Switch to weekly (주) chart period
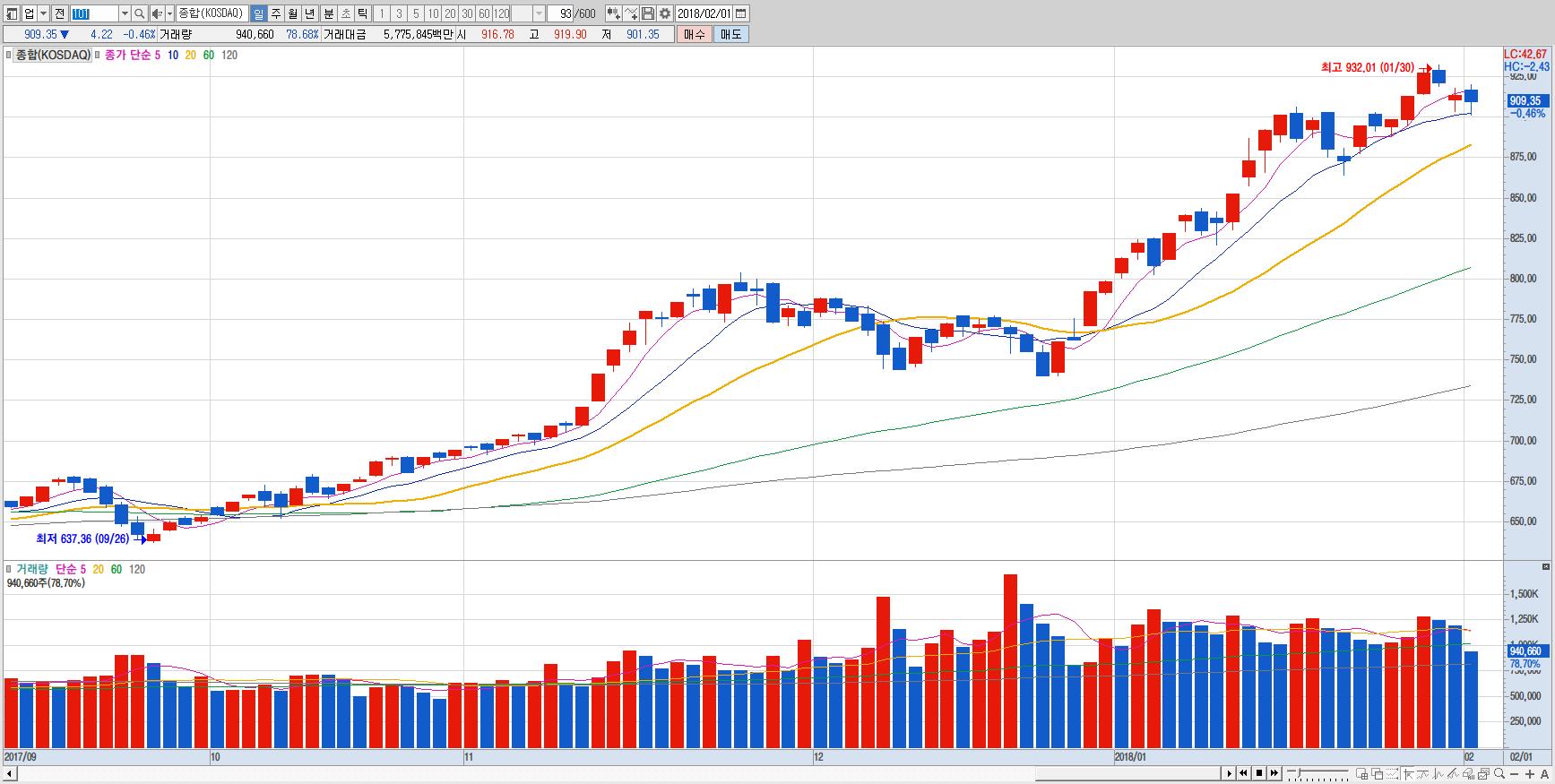The height and width of the screenshot is (784, 1555). 275,13
